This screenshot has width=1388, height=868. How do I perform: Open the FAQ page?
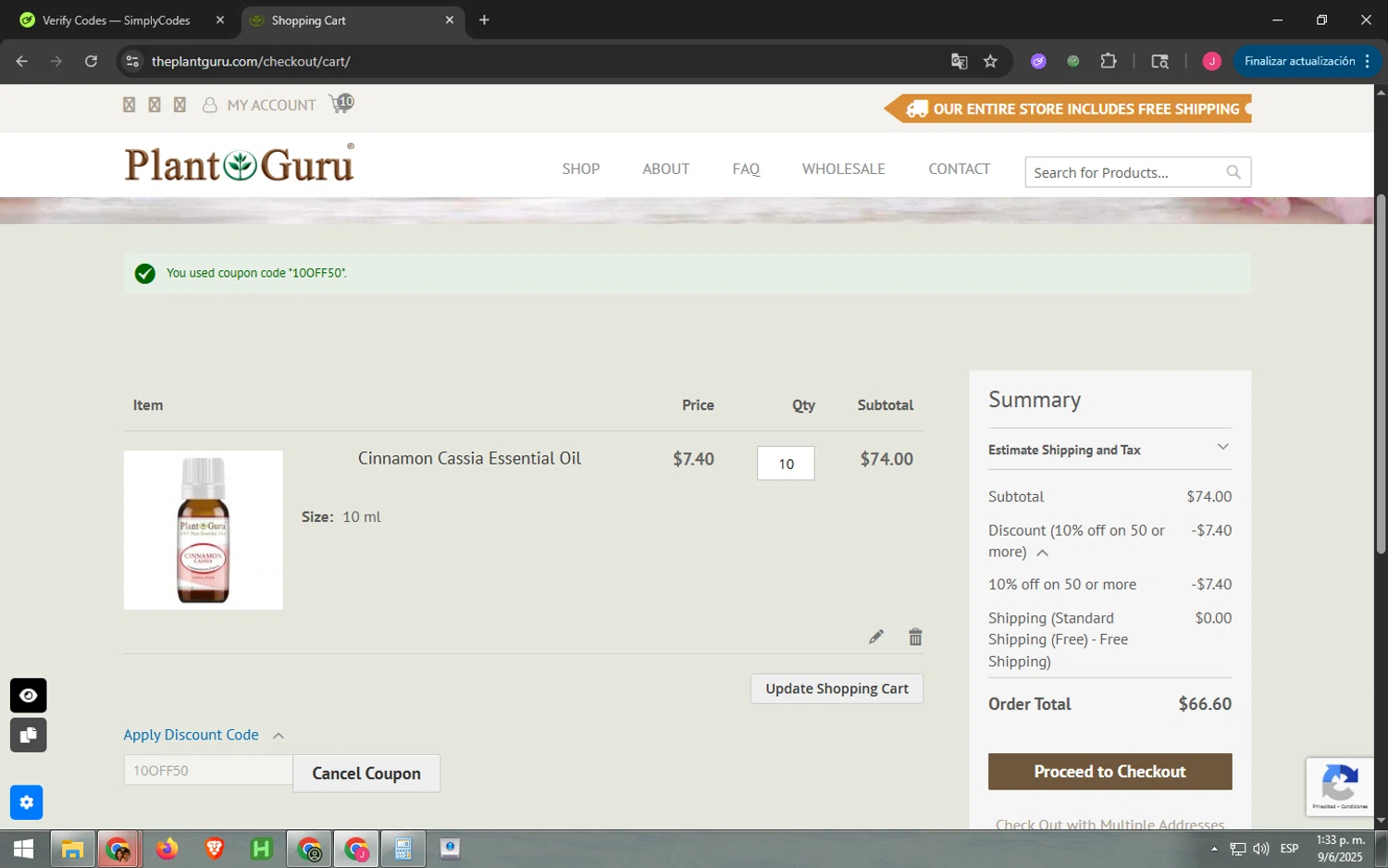point(746,168)
